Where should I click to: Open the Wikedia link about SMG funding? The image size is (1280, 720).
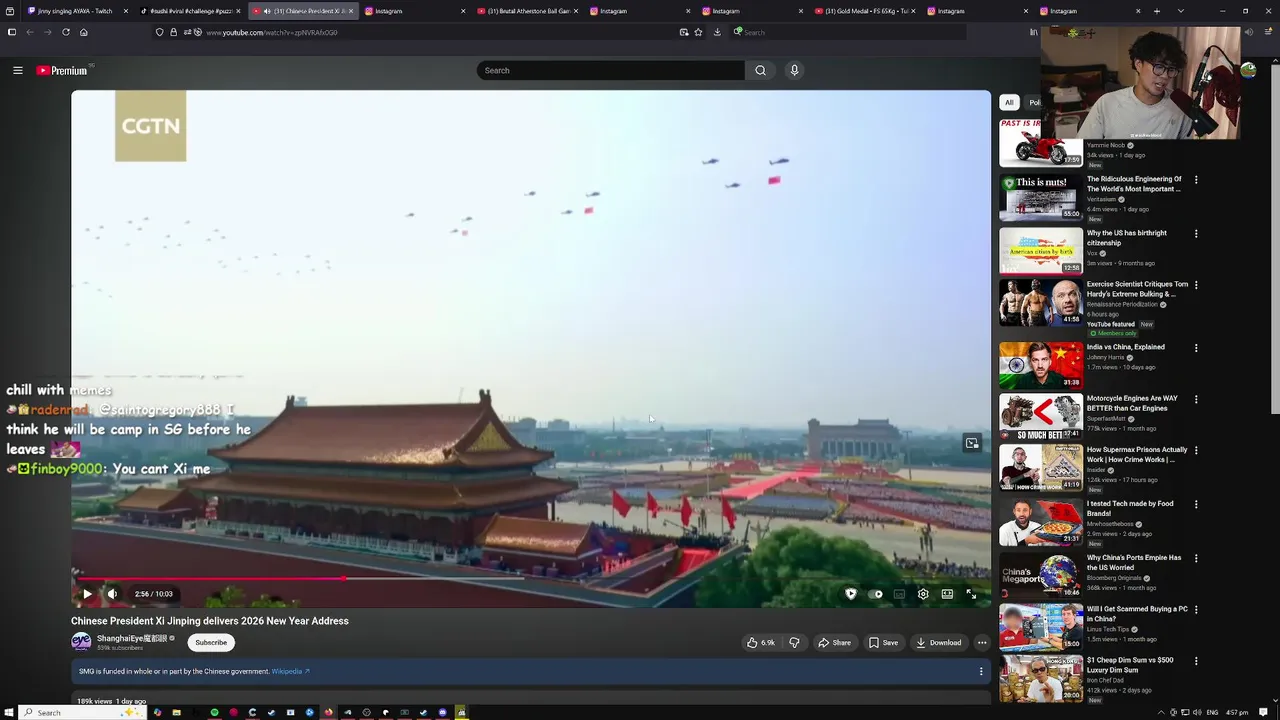pyautogui.click(x=290, y=672)
